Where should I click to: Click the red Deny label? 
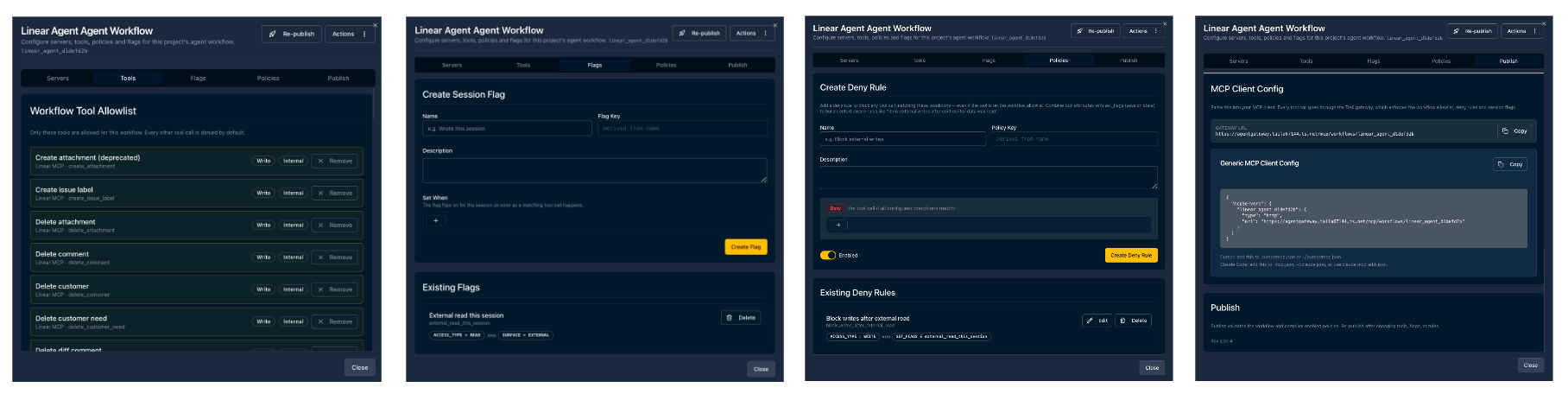pos(836,208)
